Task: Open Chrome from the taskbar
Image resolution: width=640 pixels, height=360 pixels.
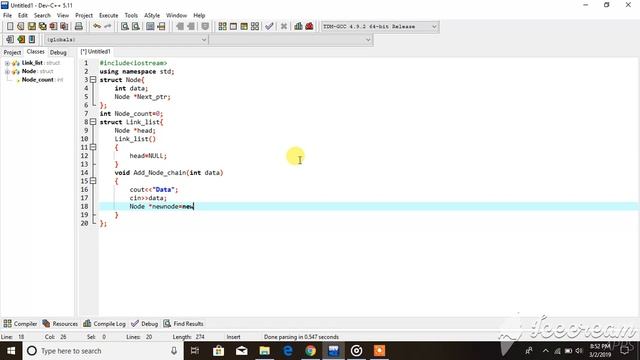Action: (x=311, y=351)
